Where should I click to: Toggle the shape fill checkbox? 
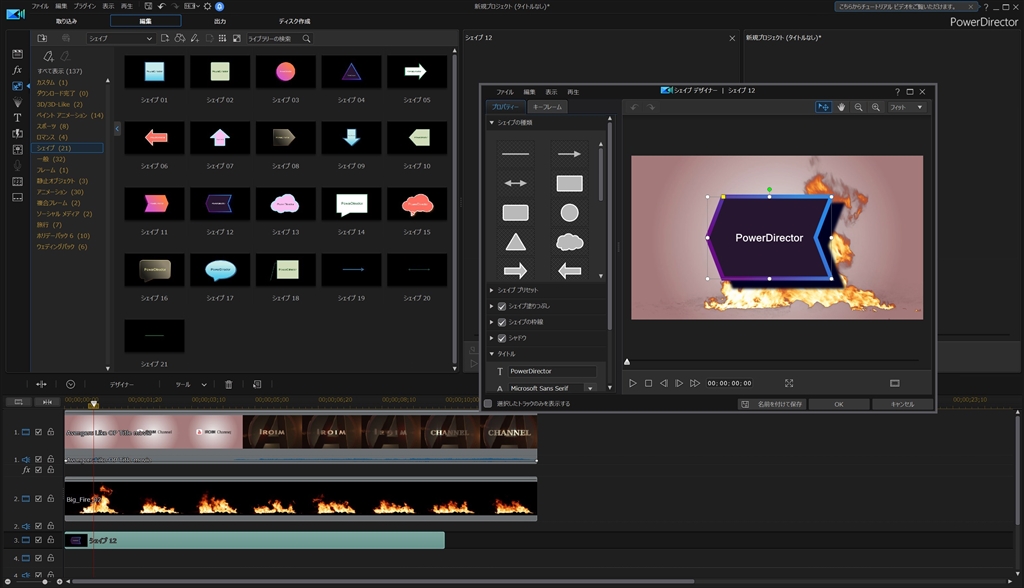click(502, 306)
